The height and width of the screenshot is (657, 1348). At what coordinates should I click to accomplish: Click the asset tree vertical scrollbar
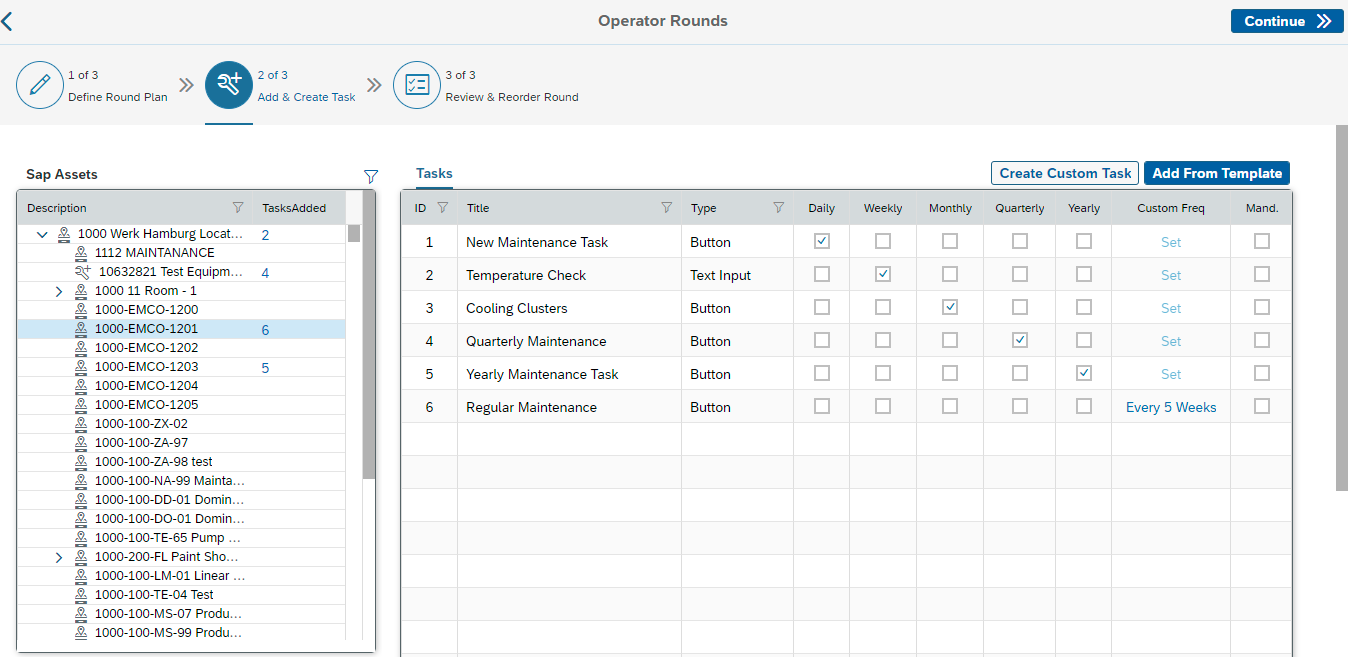click(368, 350)
